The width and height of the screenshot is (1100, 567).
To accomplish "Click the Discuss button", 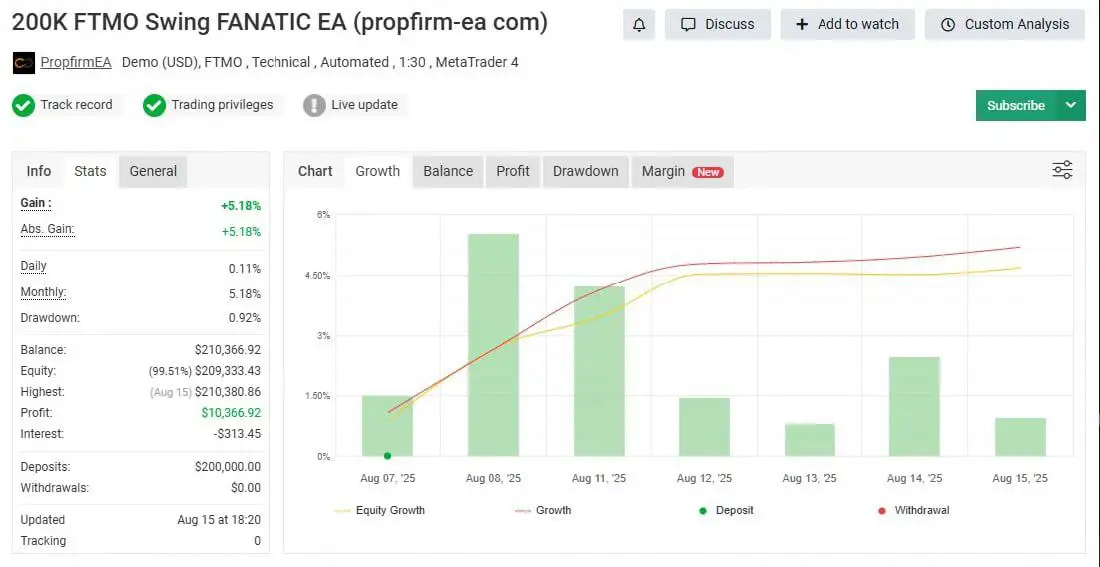I will point(717,24).
